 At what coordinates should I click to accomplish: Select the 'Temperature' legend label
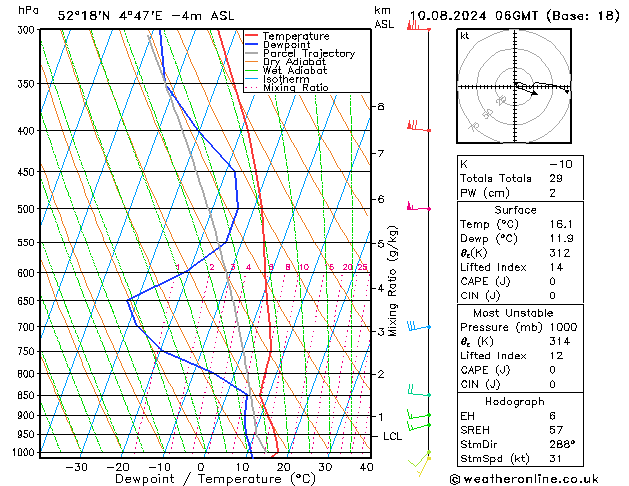[x=296, y=36]
